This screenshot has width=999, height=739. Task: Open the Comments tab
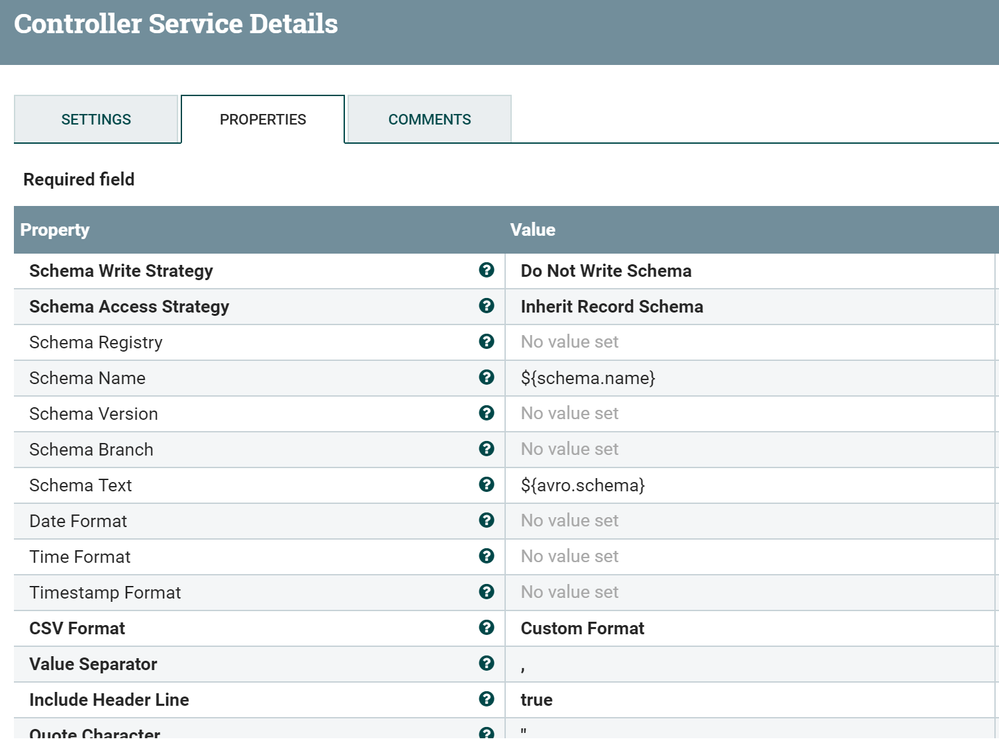click(430, 119)
